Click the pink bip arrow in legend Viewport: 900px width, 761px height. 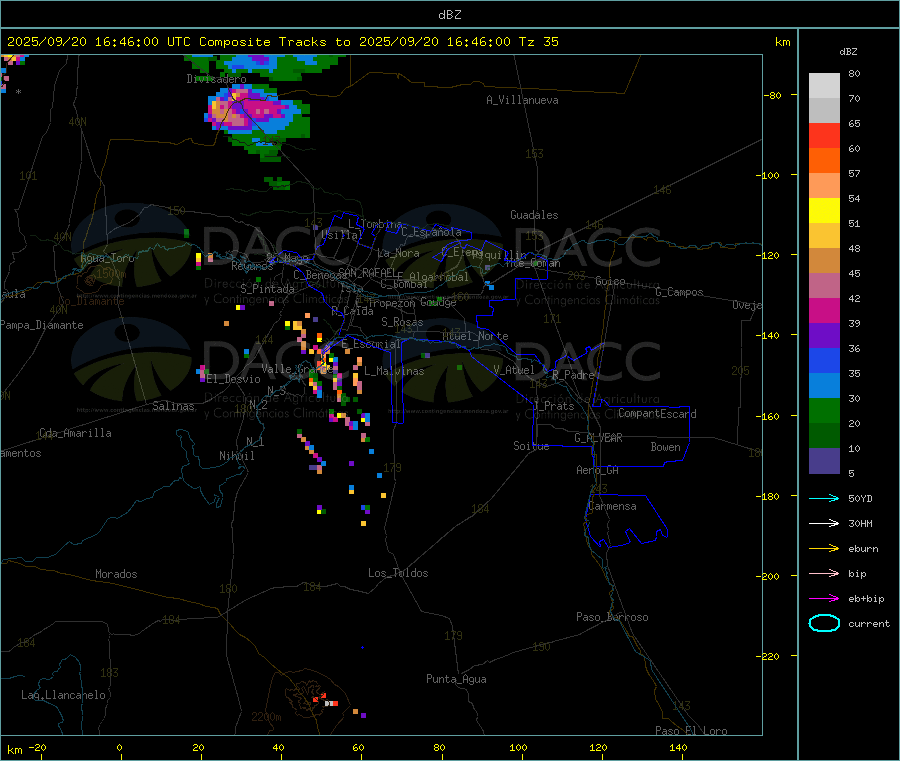pyautogui.click(x=824, y=573)
